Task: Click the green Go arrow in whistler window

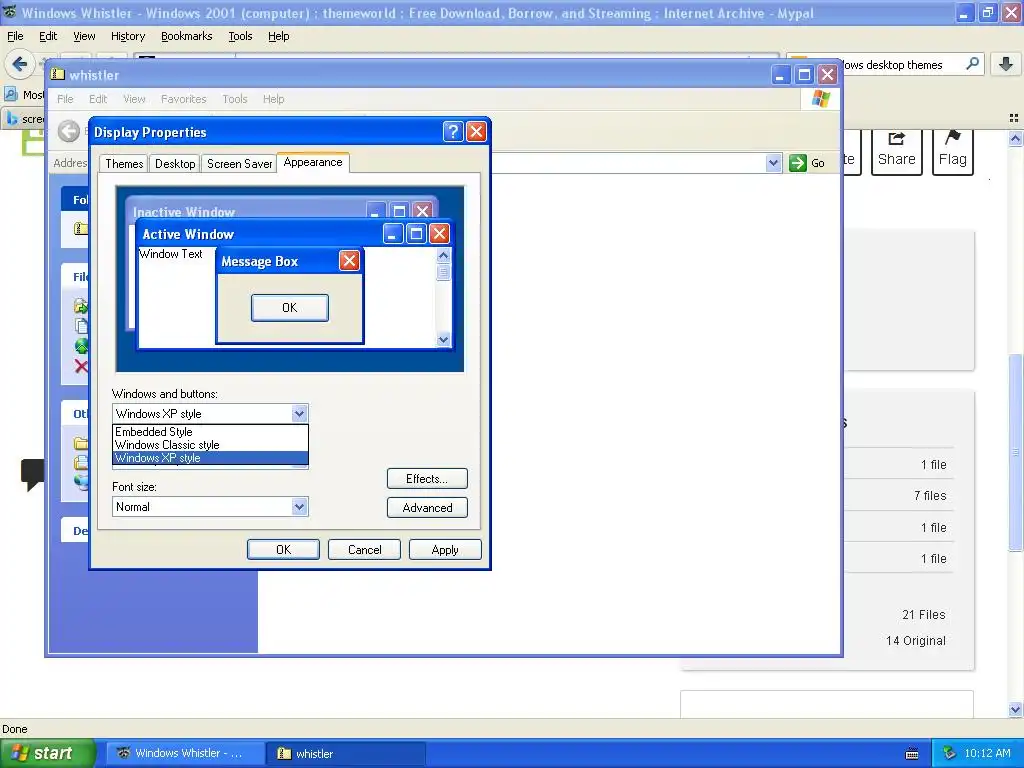Action: coord(797,163)
